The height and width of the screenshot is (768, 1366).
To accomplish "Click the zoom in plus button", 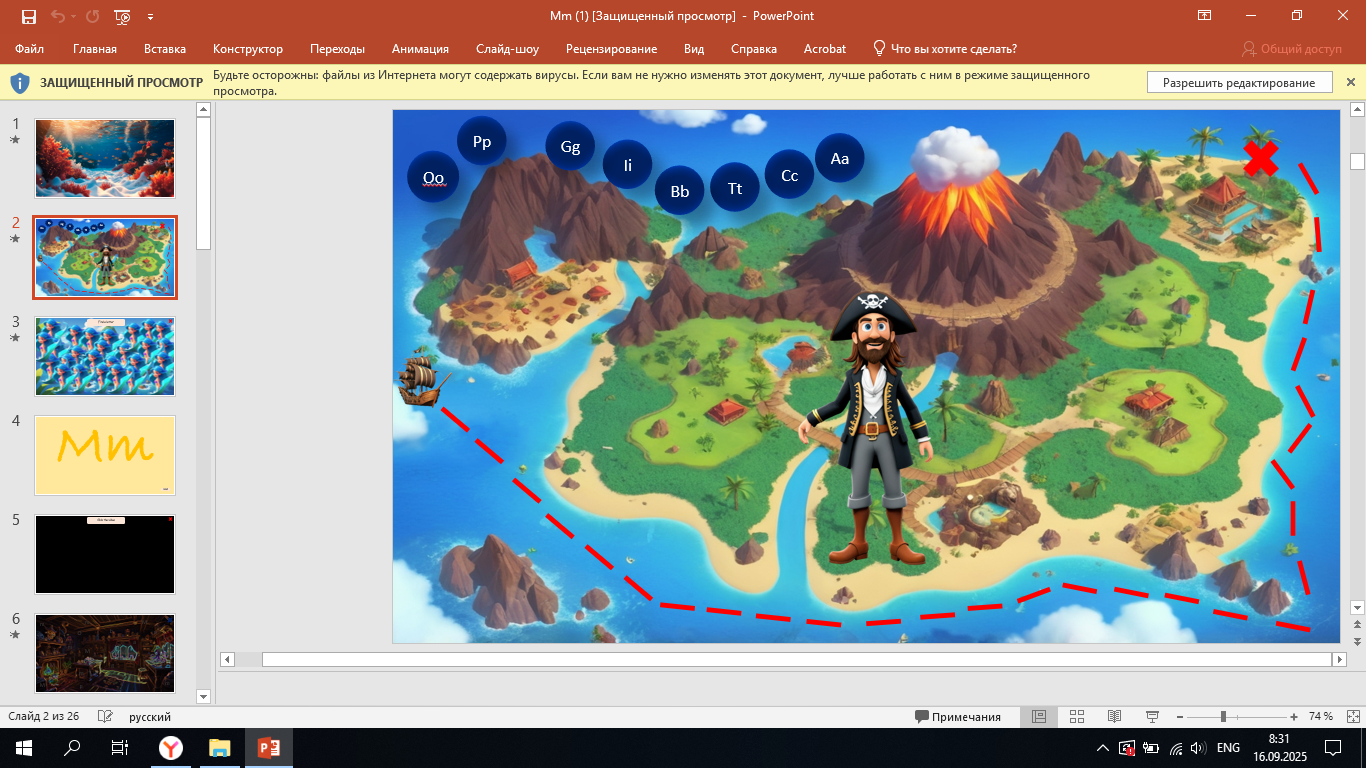I will tap(1294, 717).
